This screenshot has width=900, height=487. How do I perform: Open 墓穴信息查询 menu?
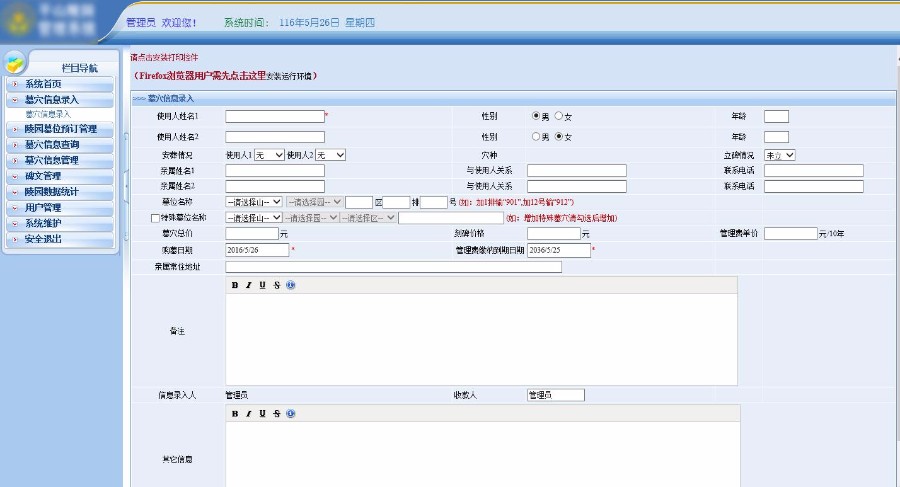click(60, 145)
